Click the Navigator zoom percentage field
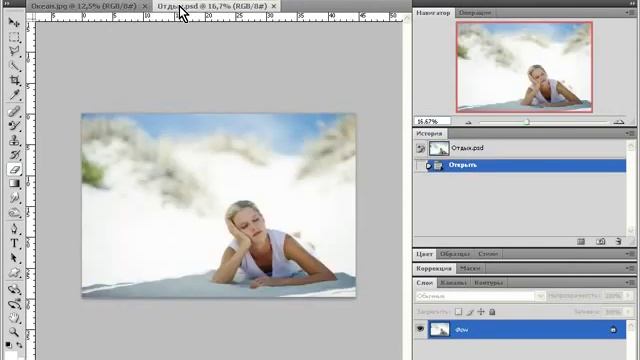The height and width of the screenshot is (360, 640). [433, 121]
